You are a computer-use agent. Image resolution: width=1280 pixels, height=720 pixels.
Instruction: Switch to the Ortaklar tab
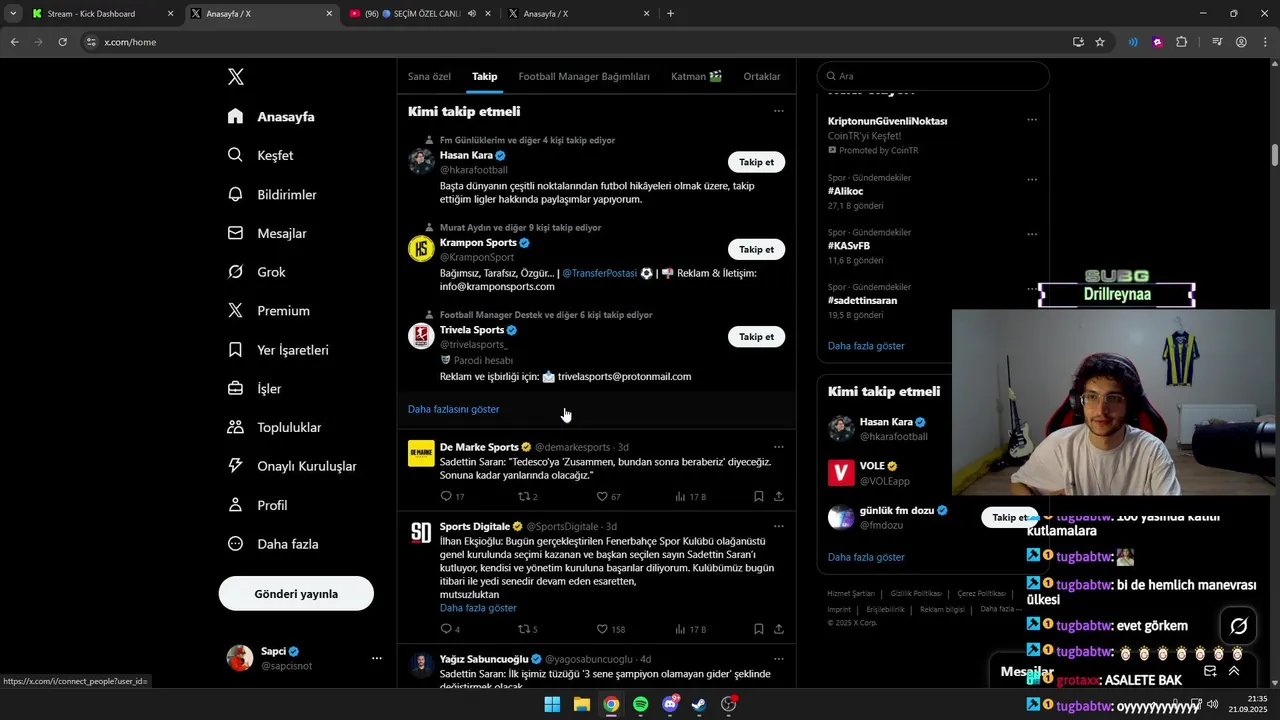[x=762, y=76]
